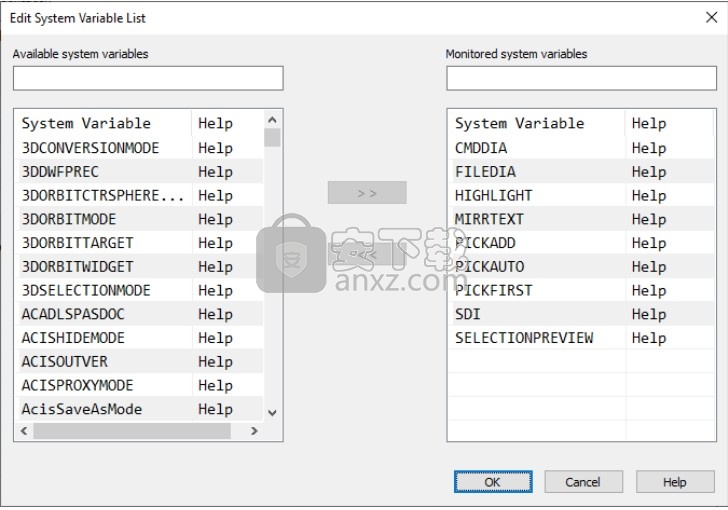This screenshot has width=728, height=510.
Task: Open Help link for FILEDIA
Action: pos(649,171)
